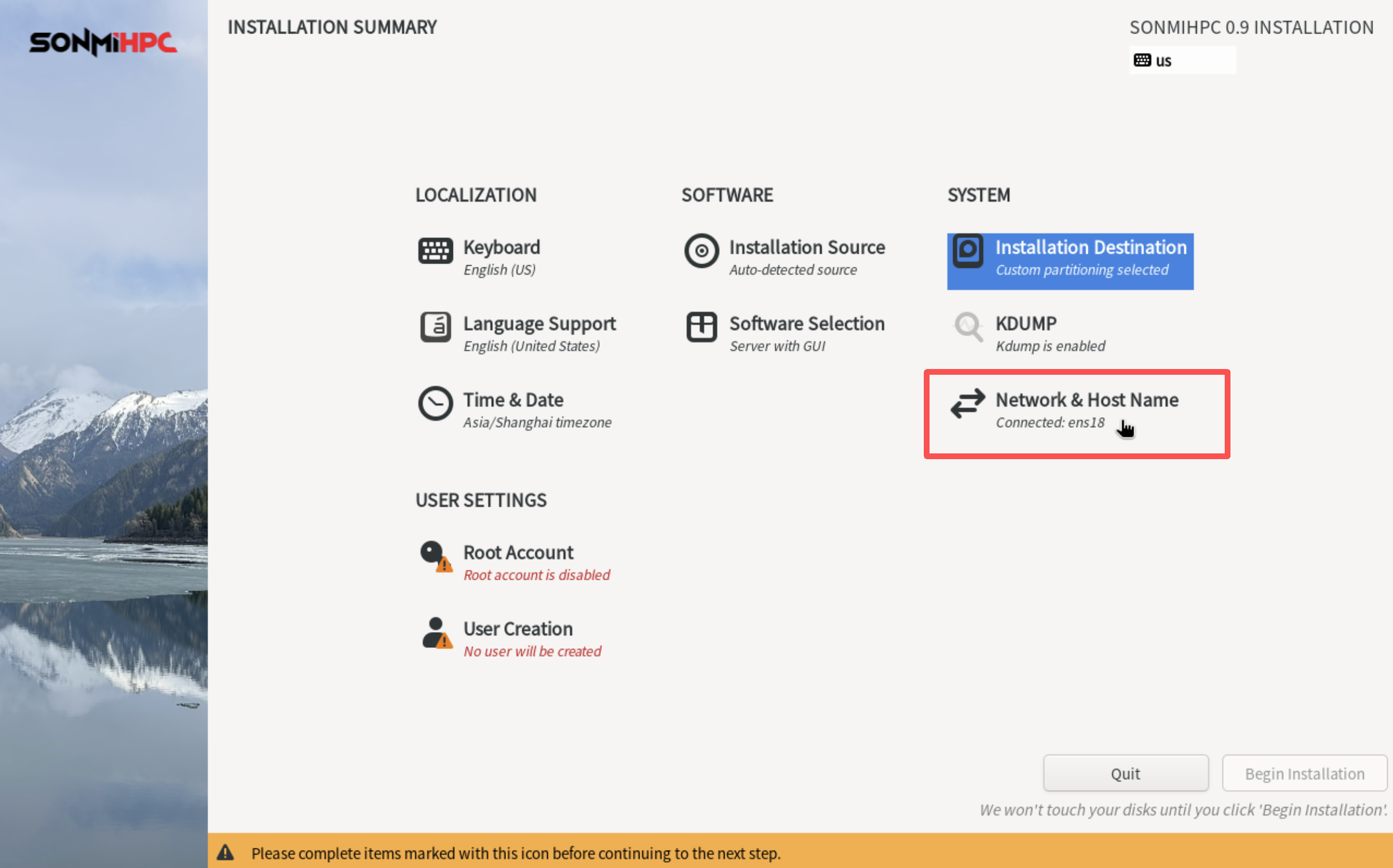Click the Installation Destination disk icon
The width and height of the screenshot is (1393, 868).
pos(967,251)
